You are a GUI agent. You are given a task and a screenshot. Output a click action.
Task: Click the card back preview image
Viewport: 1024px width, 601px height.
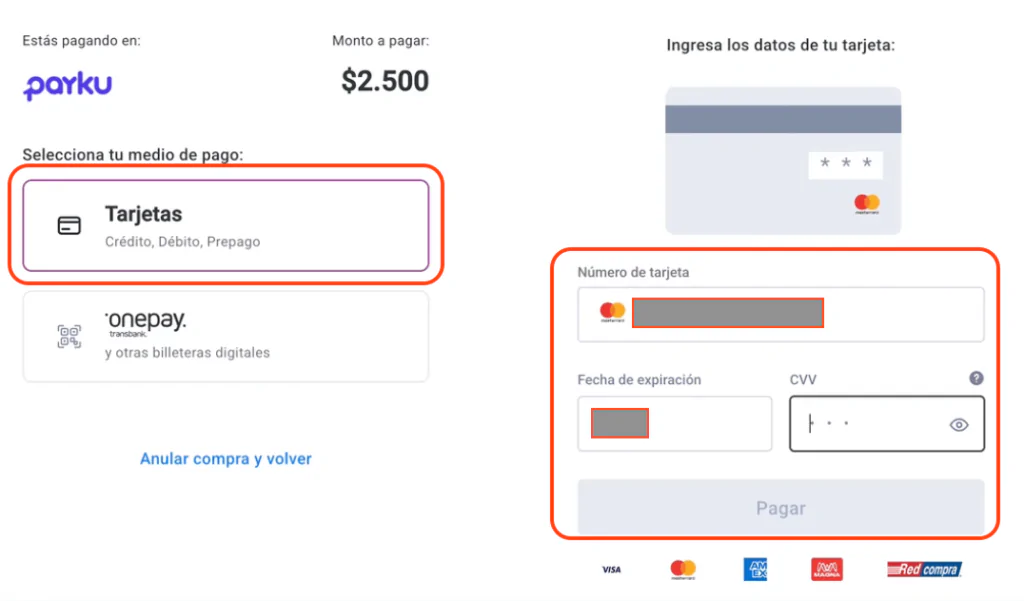783,160
